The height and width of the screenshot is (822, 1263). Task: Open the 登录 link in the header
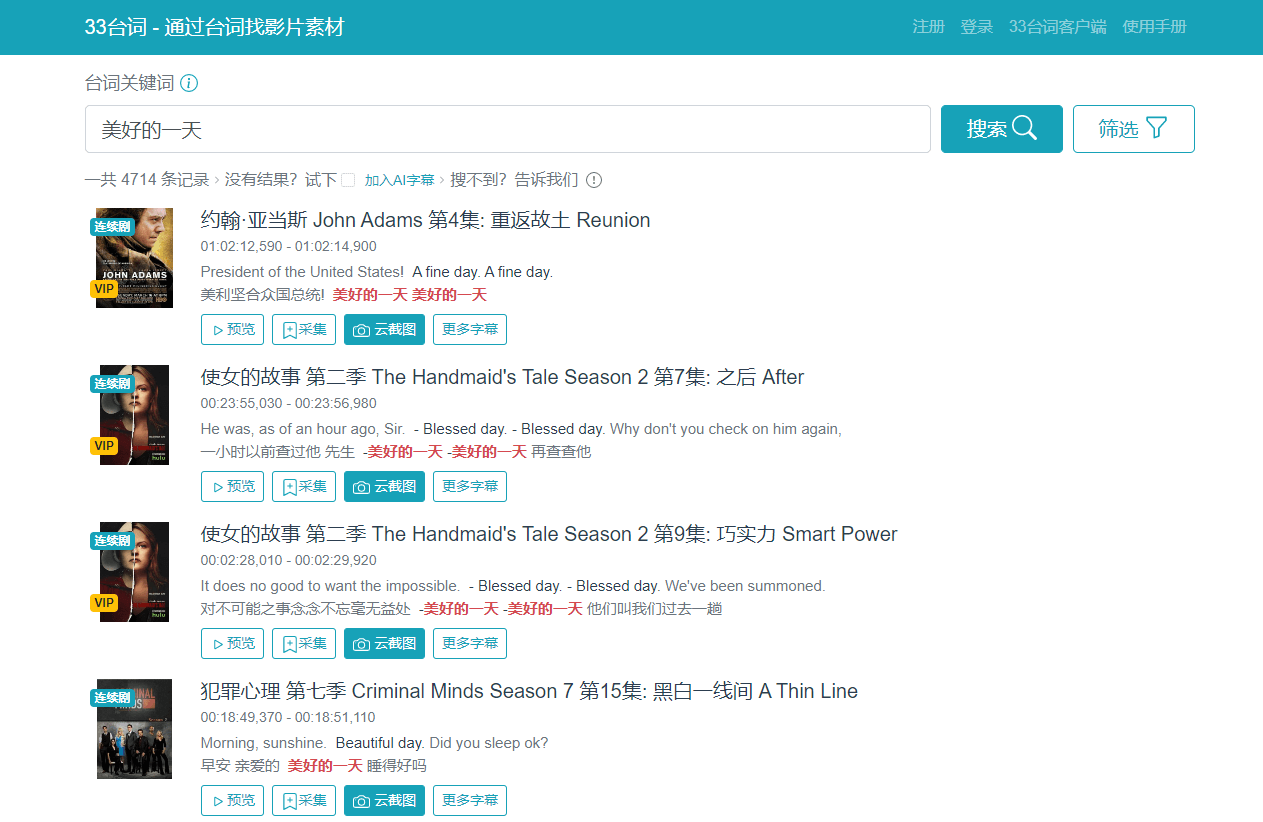pyautogui.click(x=976, y=27)
